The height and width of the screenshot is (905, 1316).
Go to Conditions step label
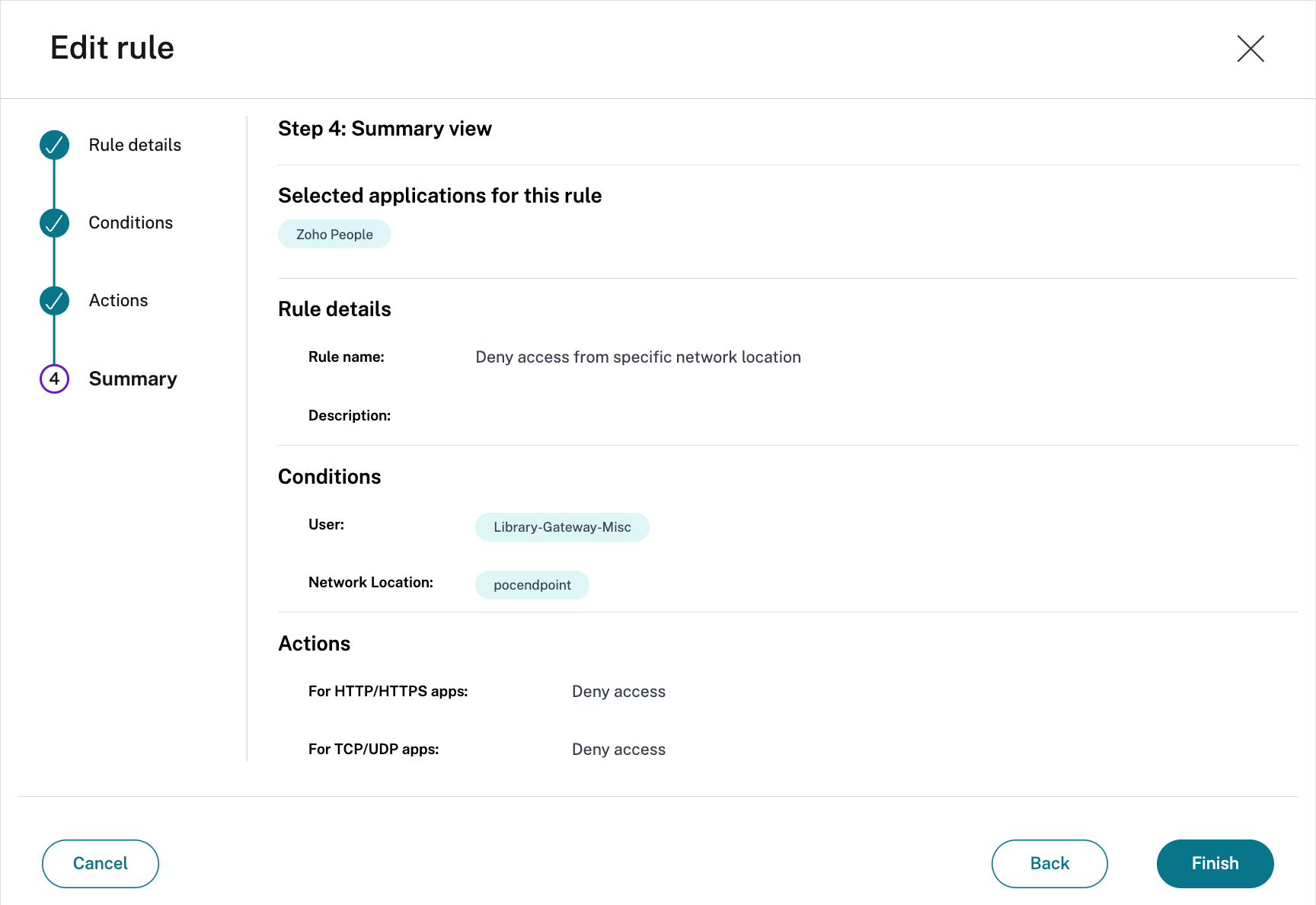[130, 222]
